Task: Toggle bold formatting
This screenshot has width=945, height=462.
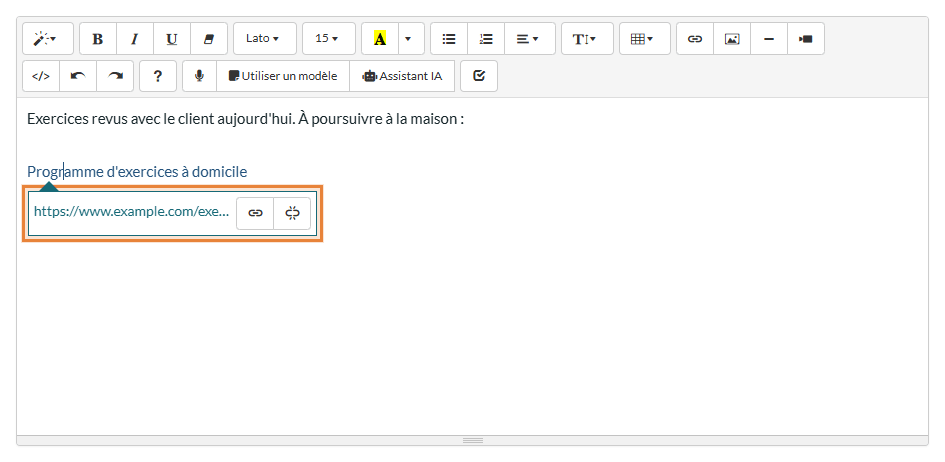Action: 98,39
